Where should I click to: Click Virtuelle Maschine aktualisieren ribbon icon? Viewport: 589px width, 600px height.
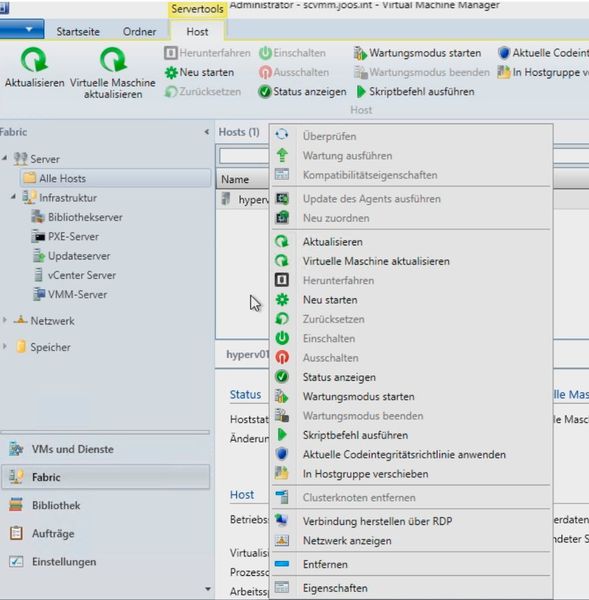113,59
